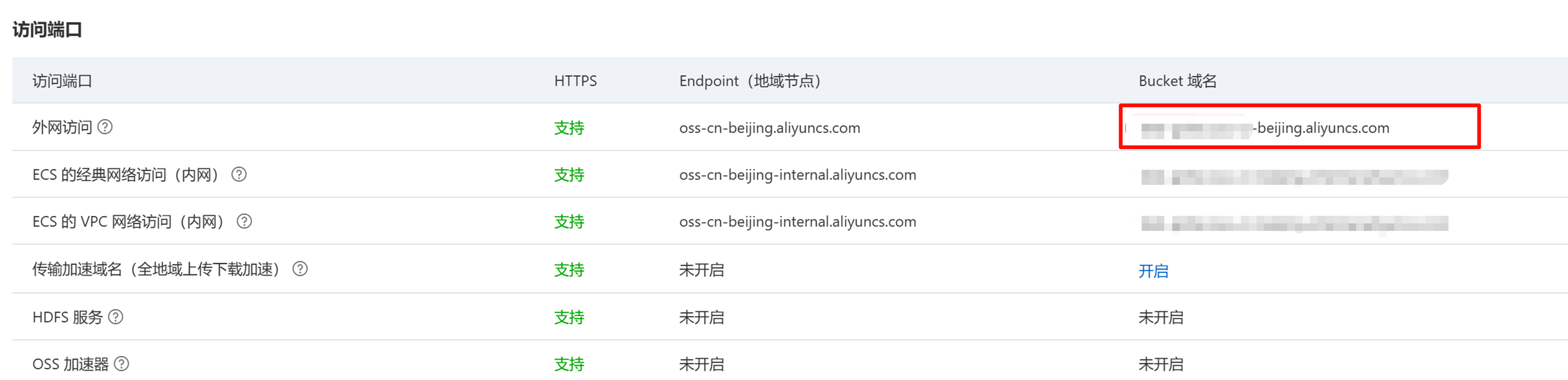Click classic network internal endpoint oss-cn-beijing-internal
Screen dimensions: 1568x380
(797, 174)
